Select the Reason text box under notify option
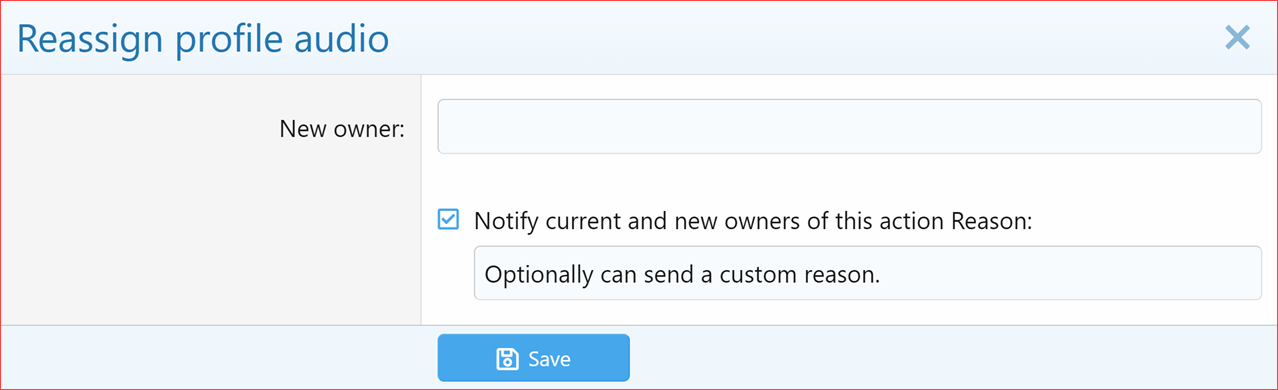 point(867,273)
